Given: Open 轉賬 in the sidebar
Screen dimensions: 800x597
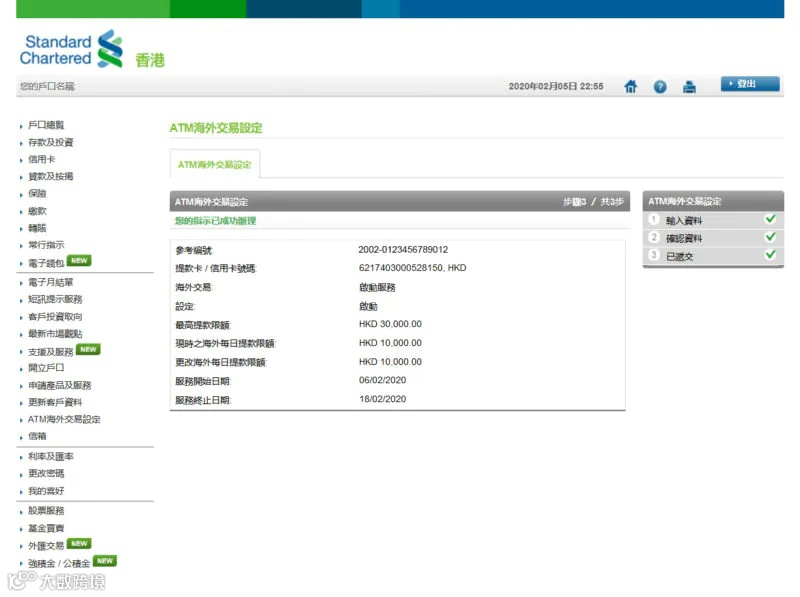Looking at the screenshot, I should (x=37, y=228).
